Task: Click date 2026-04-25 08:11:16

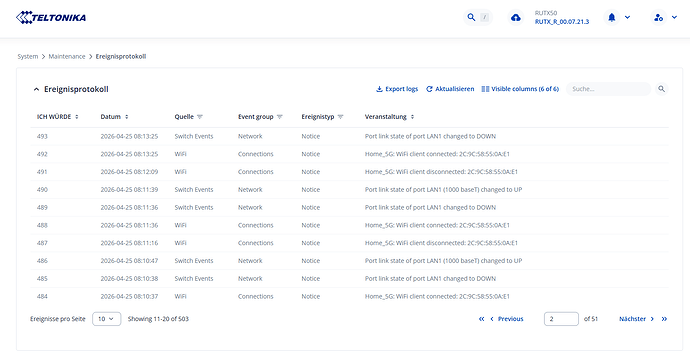Action: (129, 243)
